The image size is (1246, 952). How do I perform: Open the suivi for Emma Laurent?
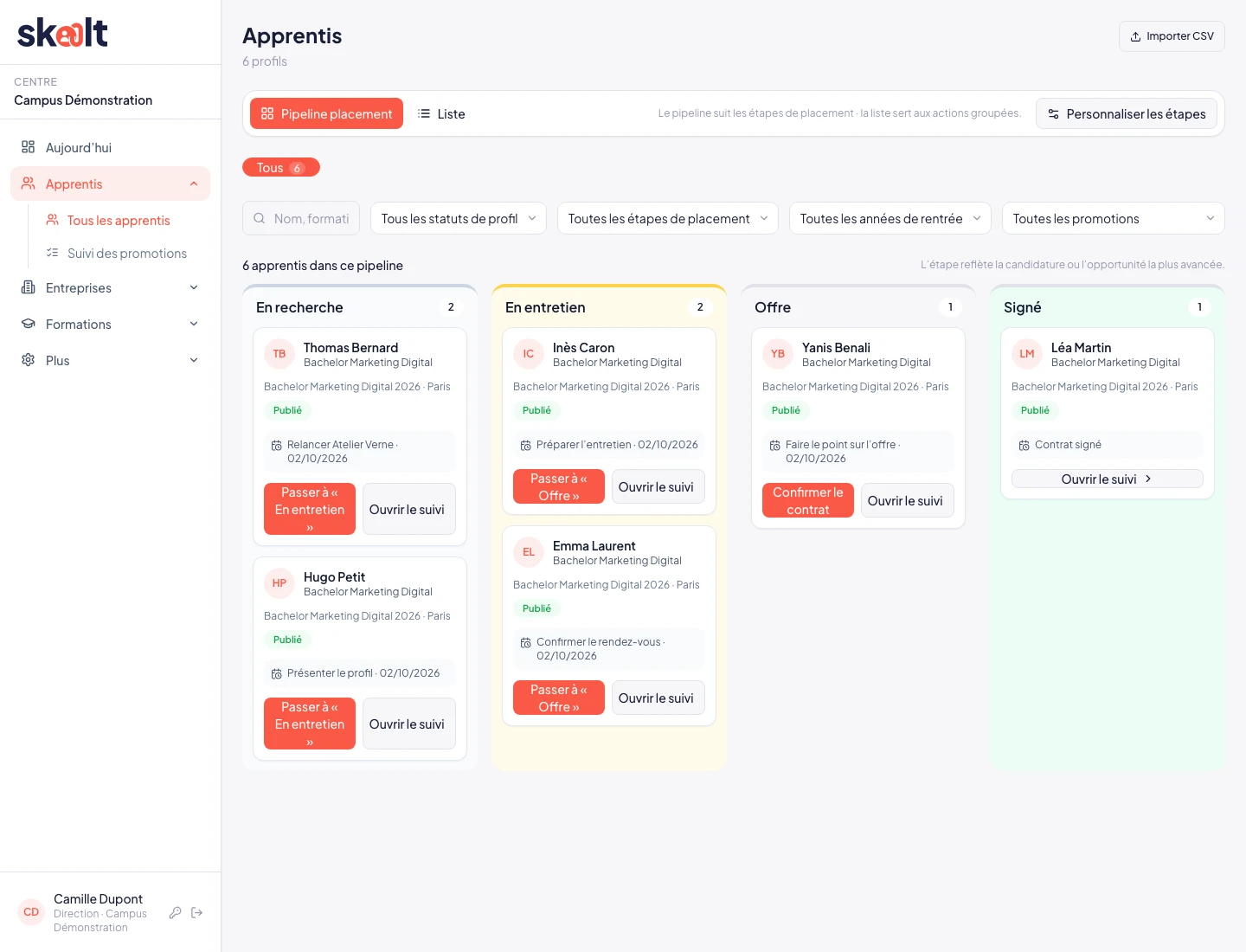point(658,698)
